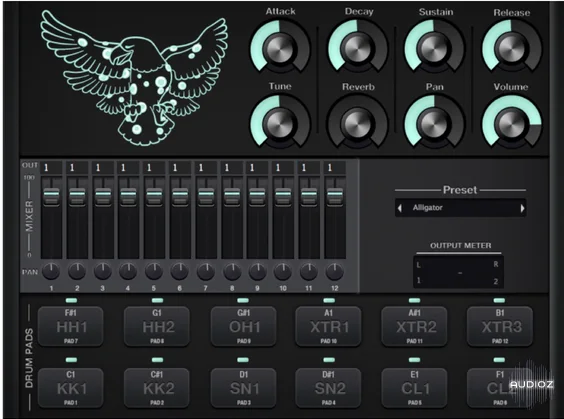Trigger the CL1 drum pad

(414, 388)
